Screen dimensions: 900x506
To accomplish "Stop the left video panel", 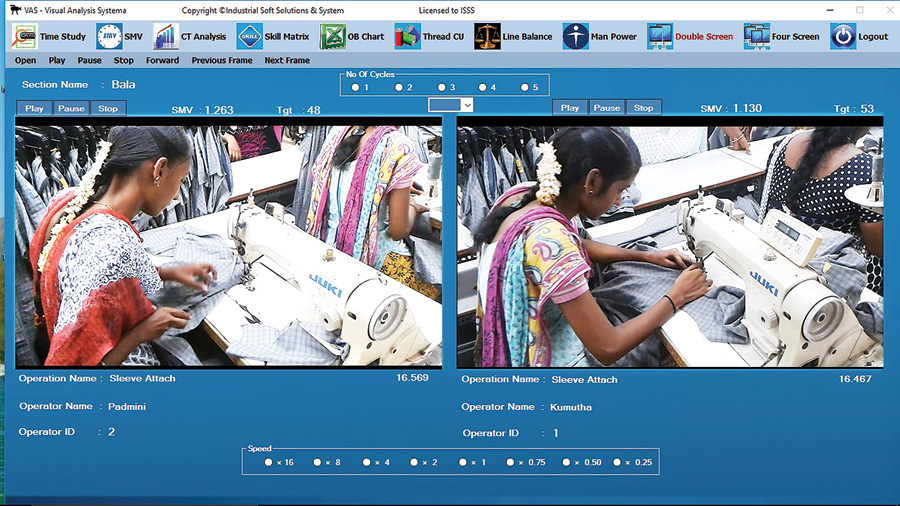I will [108, 108].
